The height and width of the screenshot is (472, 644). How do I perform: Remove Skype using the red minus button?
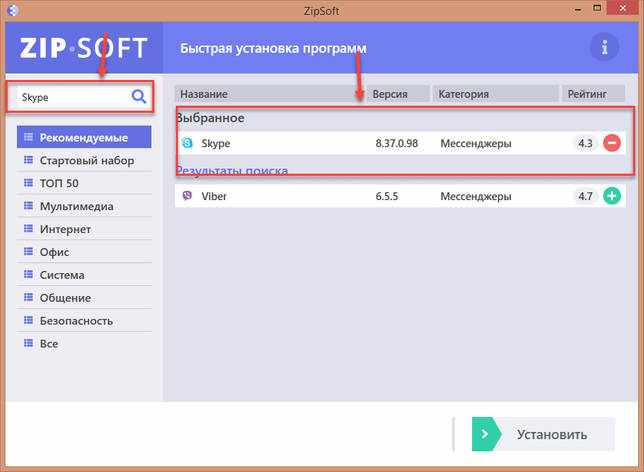[x=612, y=143]
